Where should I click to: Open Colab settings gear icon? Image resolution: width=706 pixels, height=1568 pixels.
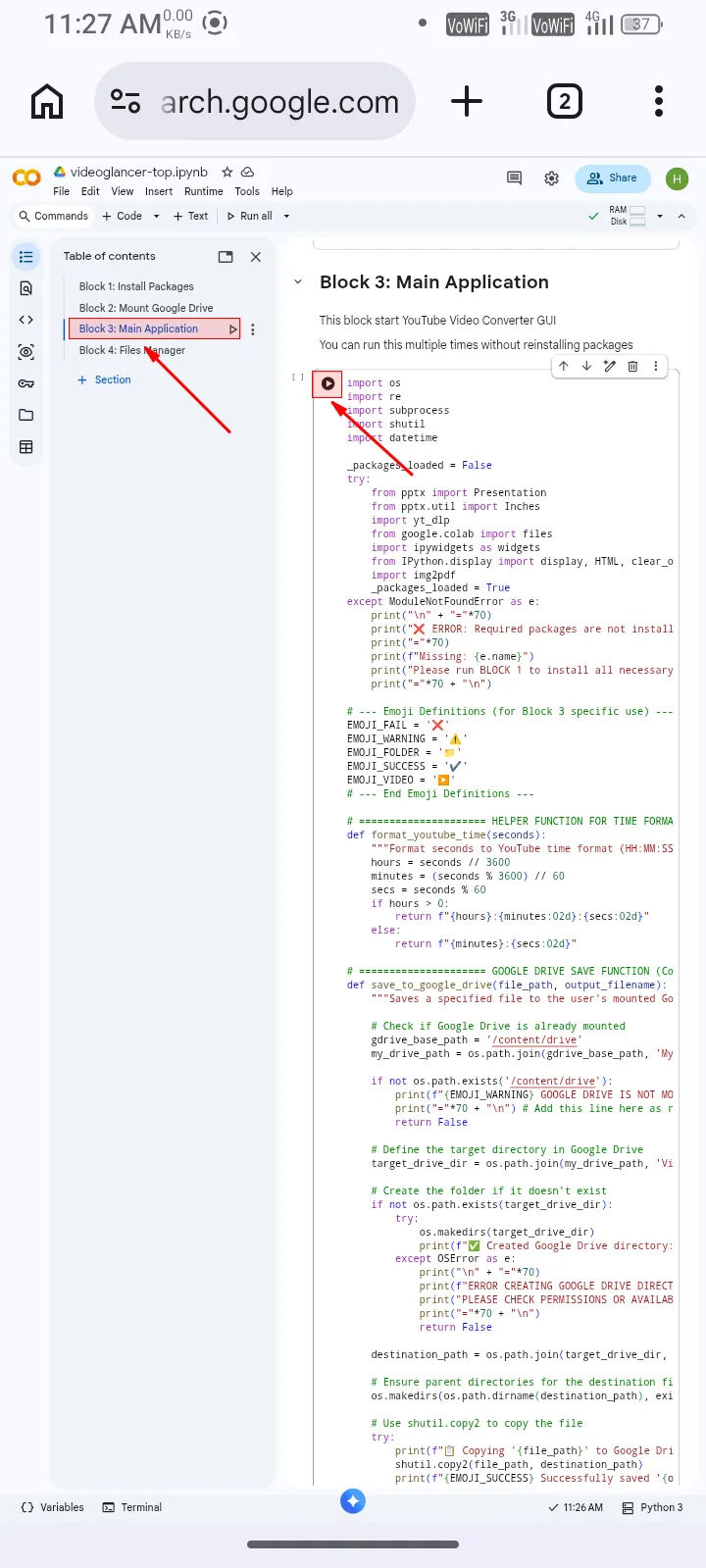(552, 178)
